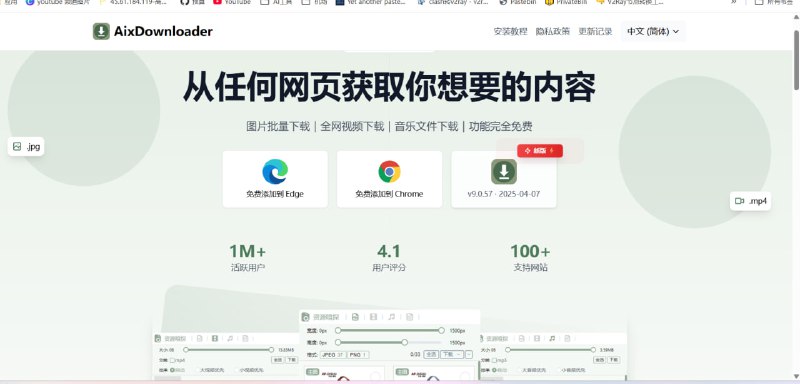
Task: Click the subtitle 图片批量下载 text
Action: point(278,126)
